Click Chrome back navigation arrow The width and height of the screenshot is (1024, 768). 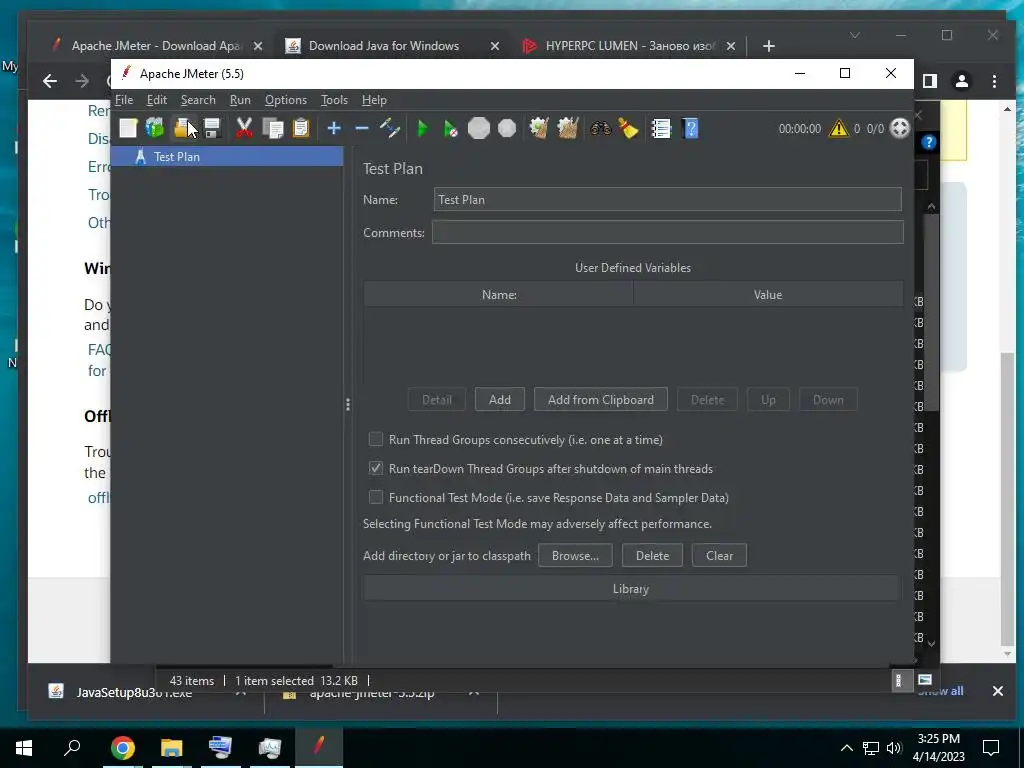pos(50,81)
